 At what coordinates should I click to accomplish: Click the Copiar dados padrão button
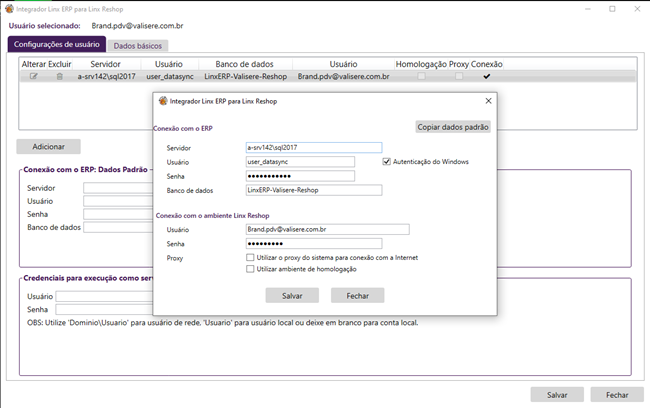pyautogui.click(x=453, y=127)
